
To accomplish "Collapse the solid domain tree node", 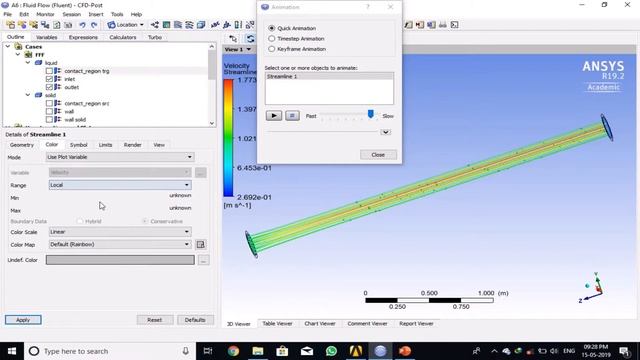I will click(28, 95).
